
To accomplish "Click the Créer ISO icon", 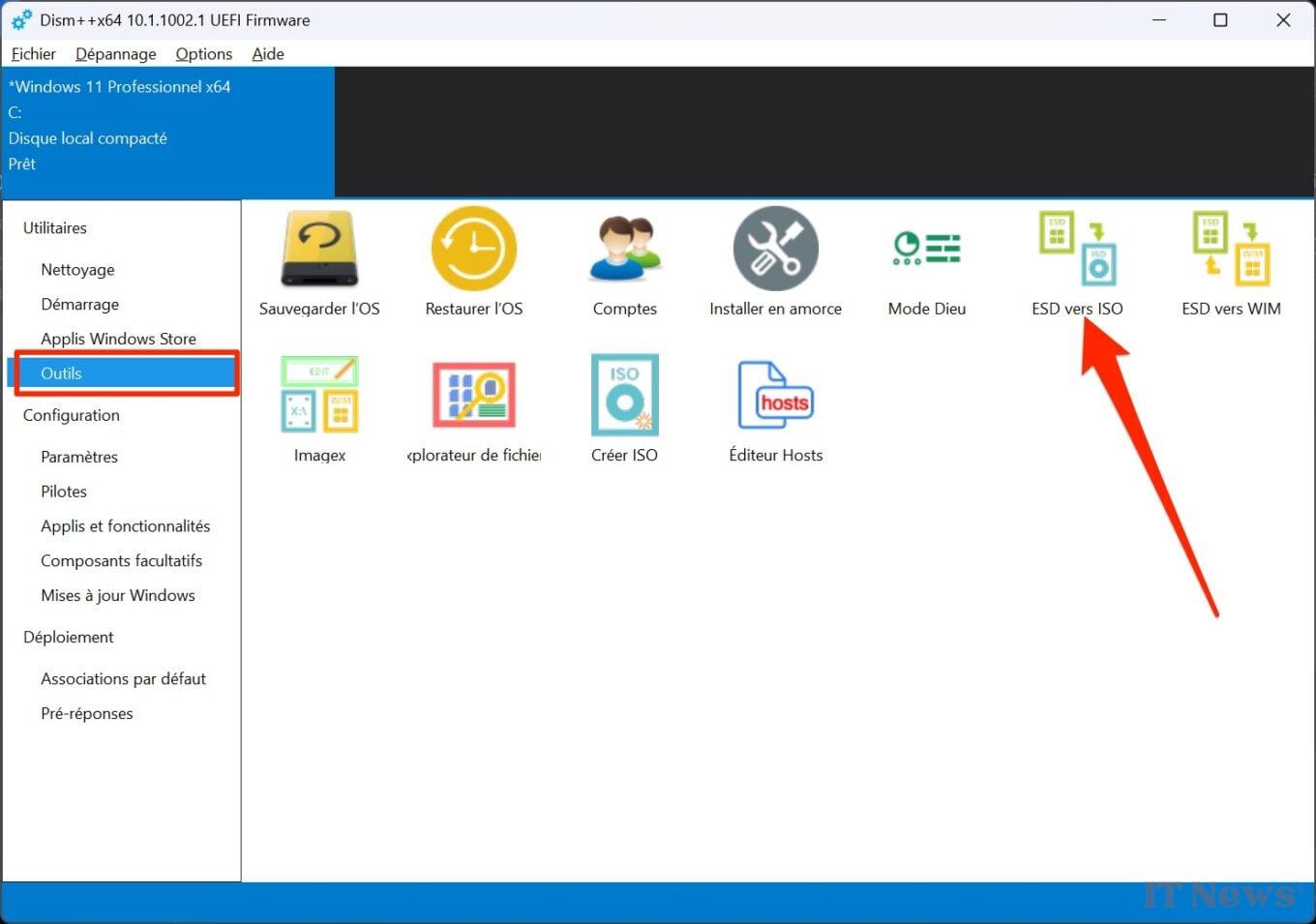I will pyautogui.click(x=624, y=395).
